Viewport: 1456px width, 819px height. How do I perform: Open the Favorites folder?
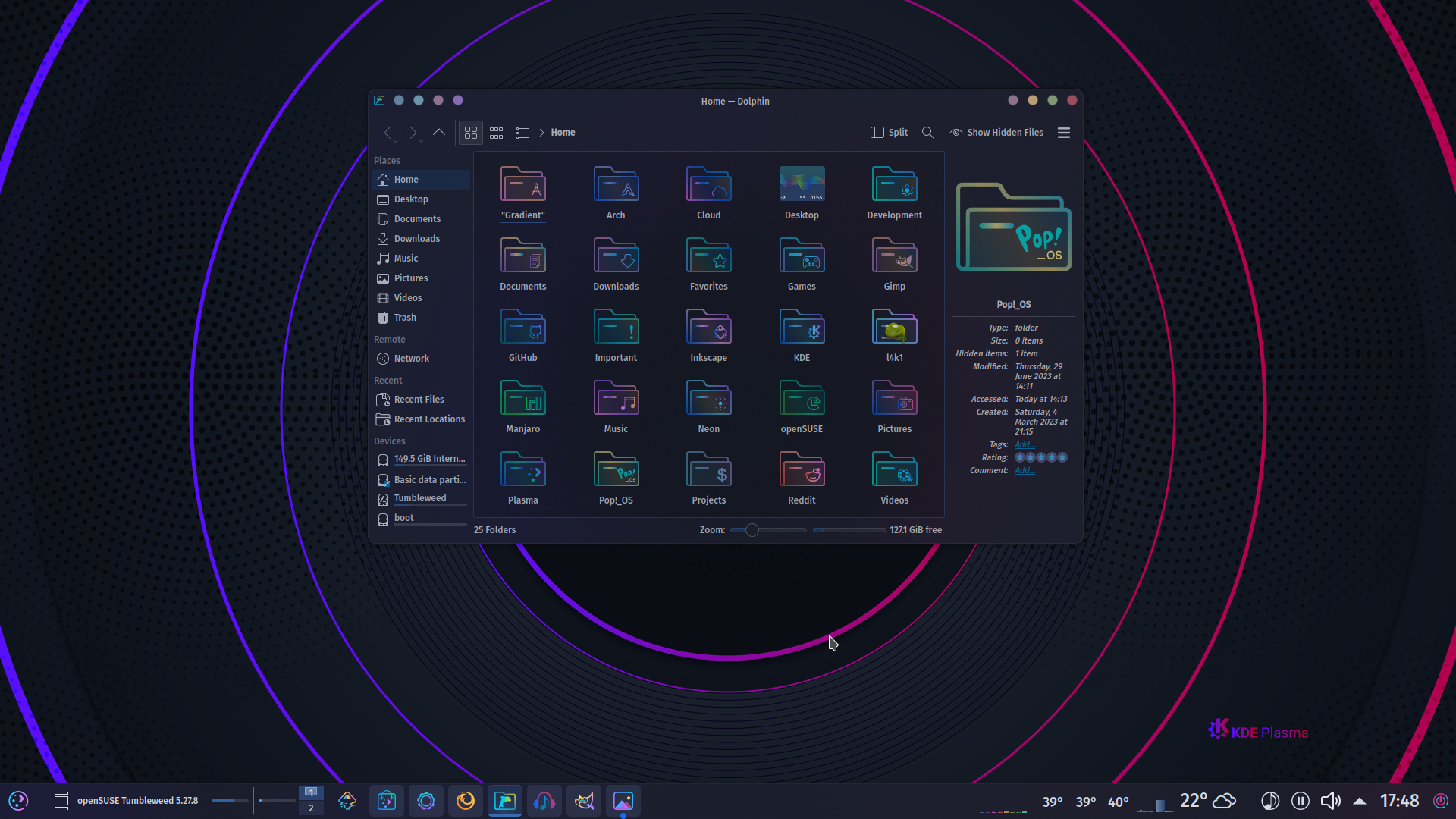click(x=708, y=264)
